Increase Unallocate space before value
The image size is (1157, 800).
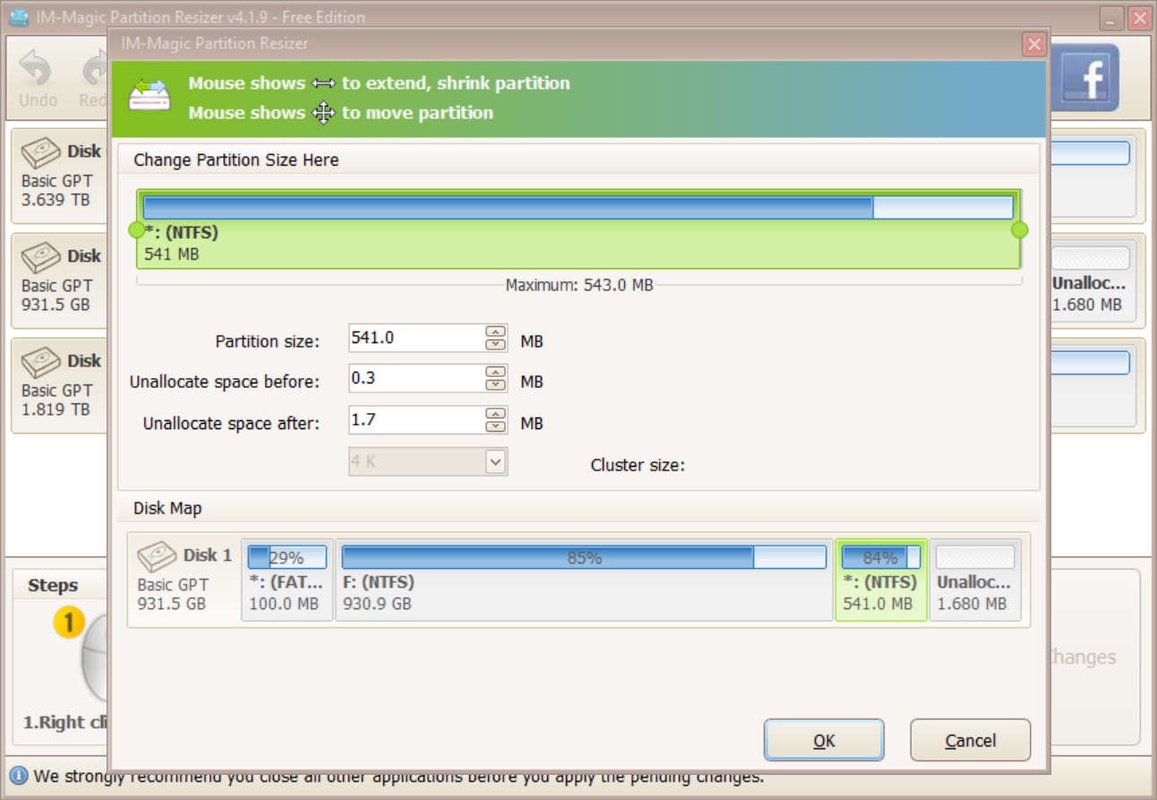(x=496, y=372)
